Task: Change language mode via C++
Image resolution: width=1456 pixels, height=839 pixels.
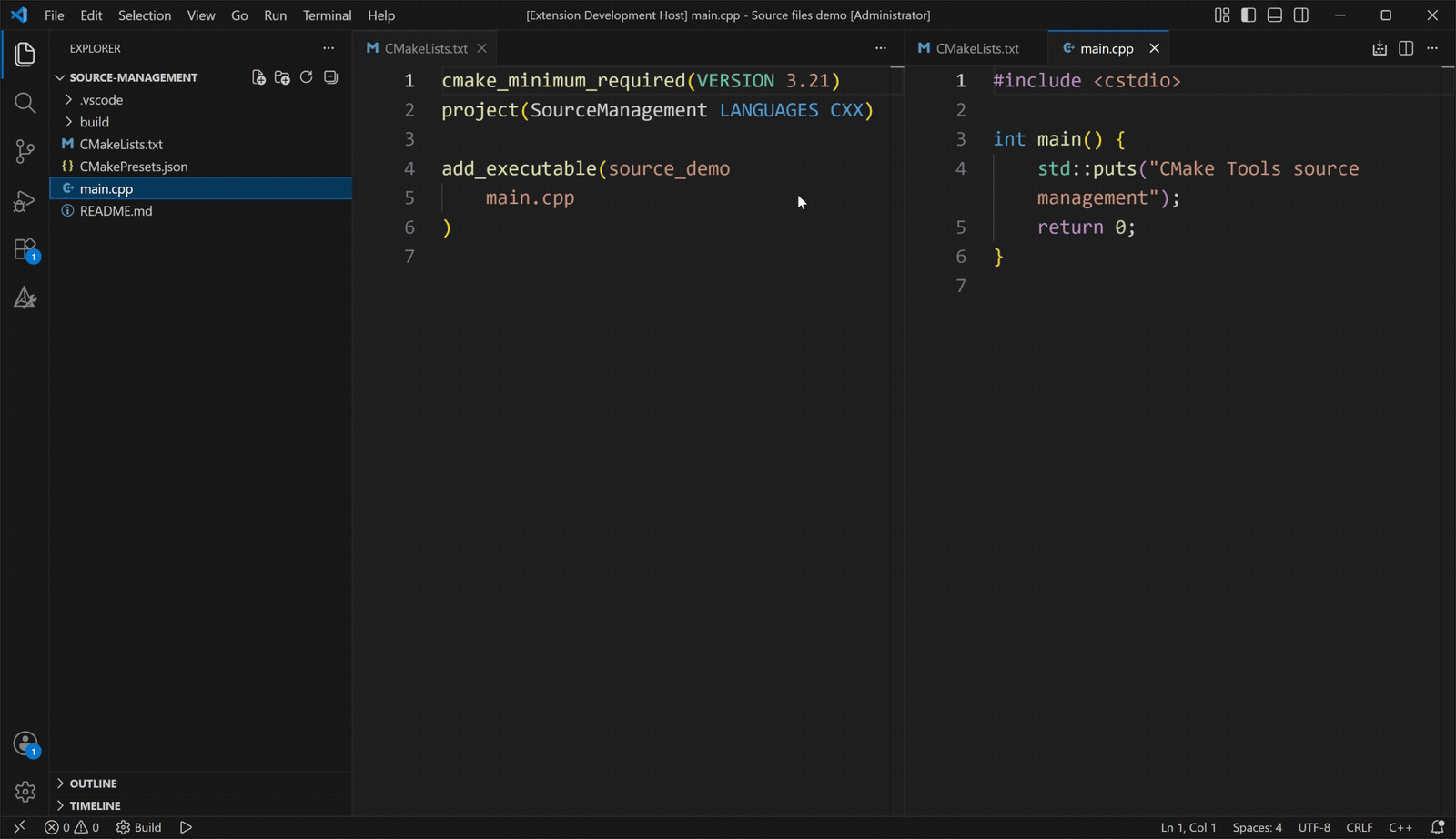Action: click(1400, 827)
